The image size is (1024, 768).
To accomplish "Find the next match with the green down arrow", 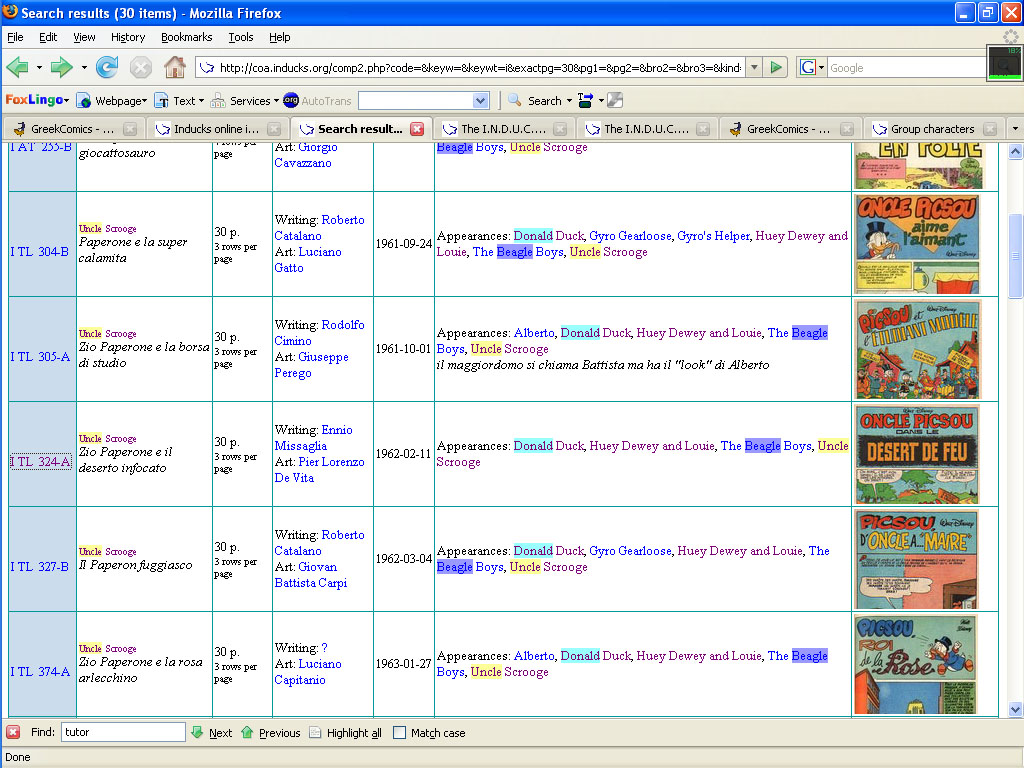I will point(197,732).
